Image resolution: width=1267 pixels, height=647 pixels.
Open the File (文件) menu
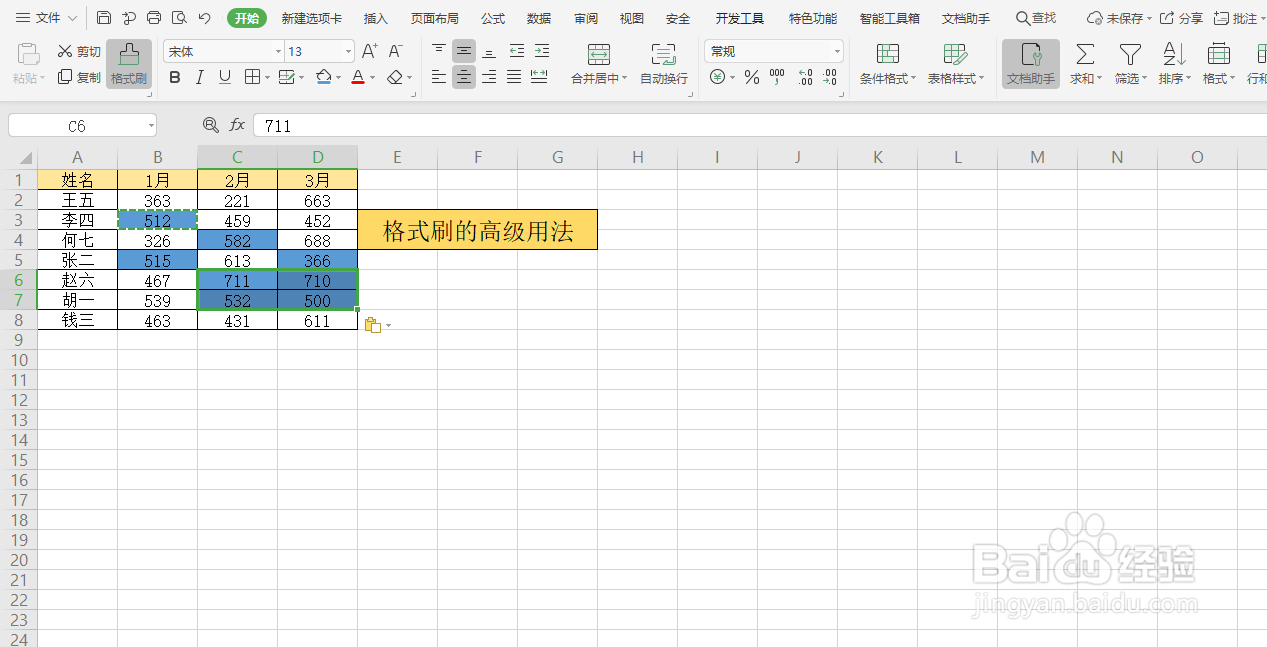(x=46, y=18)
